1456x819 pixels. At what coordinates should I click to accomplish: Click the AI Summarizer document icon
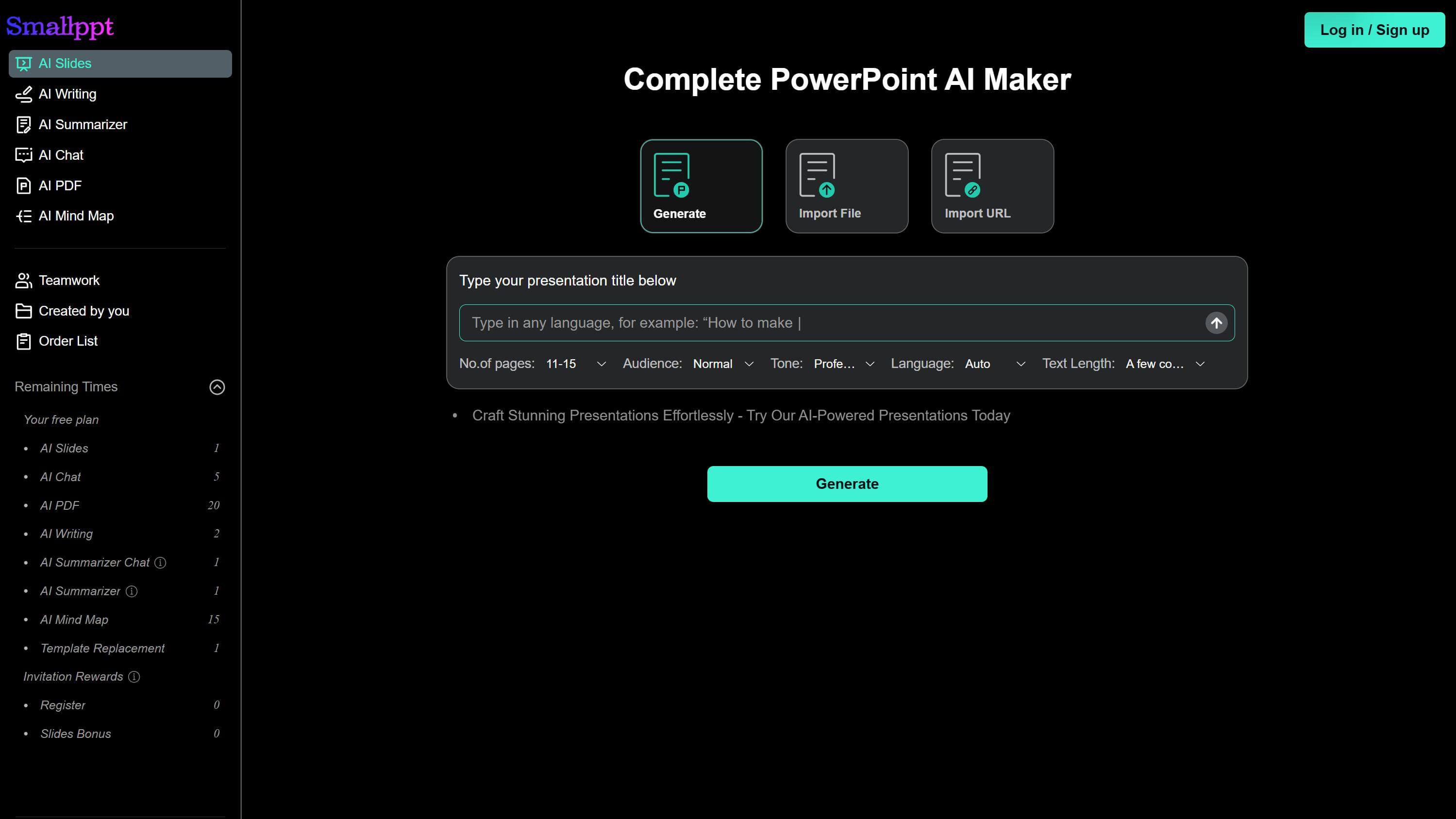(24, 125)
